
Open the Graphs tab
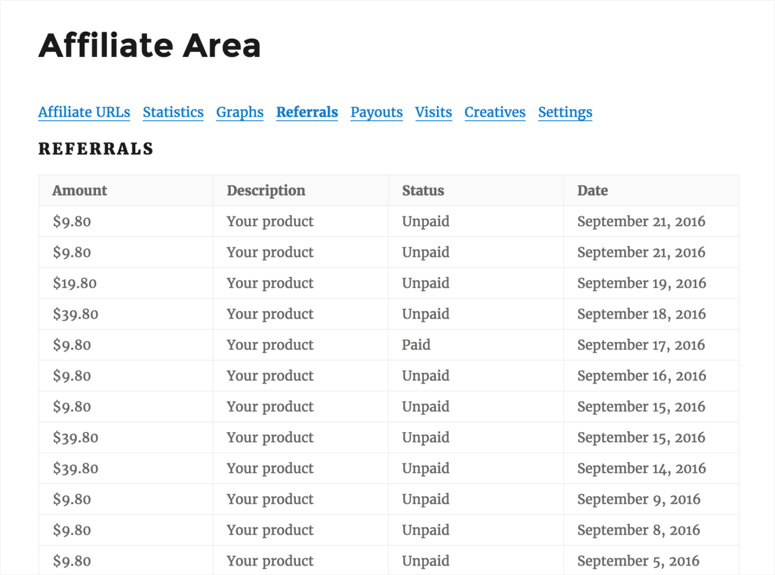click(x=240, y=112)
